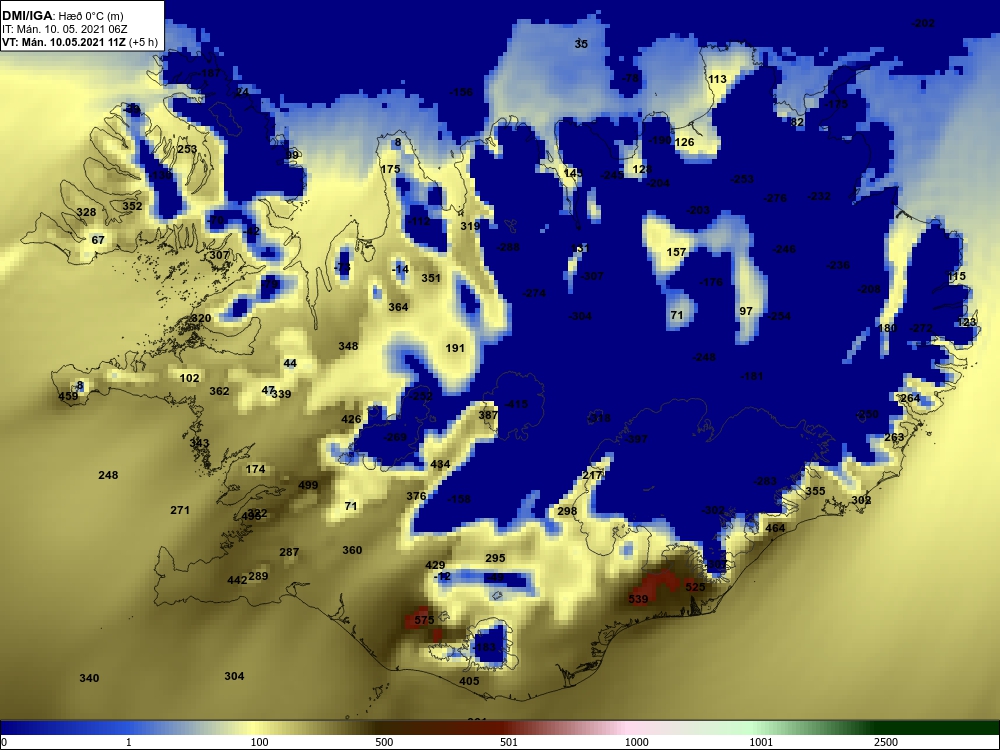Click the map value '320'
This screenshot has height=750, width=1000.
point(201,318)
